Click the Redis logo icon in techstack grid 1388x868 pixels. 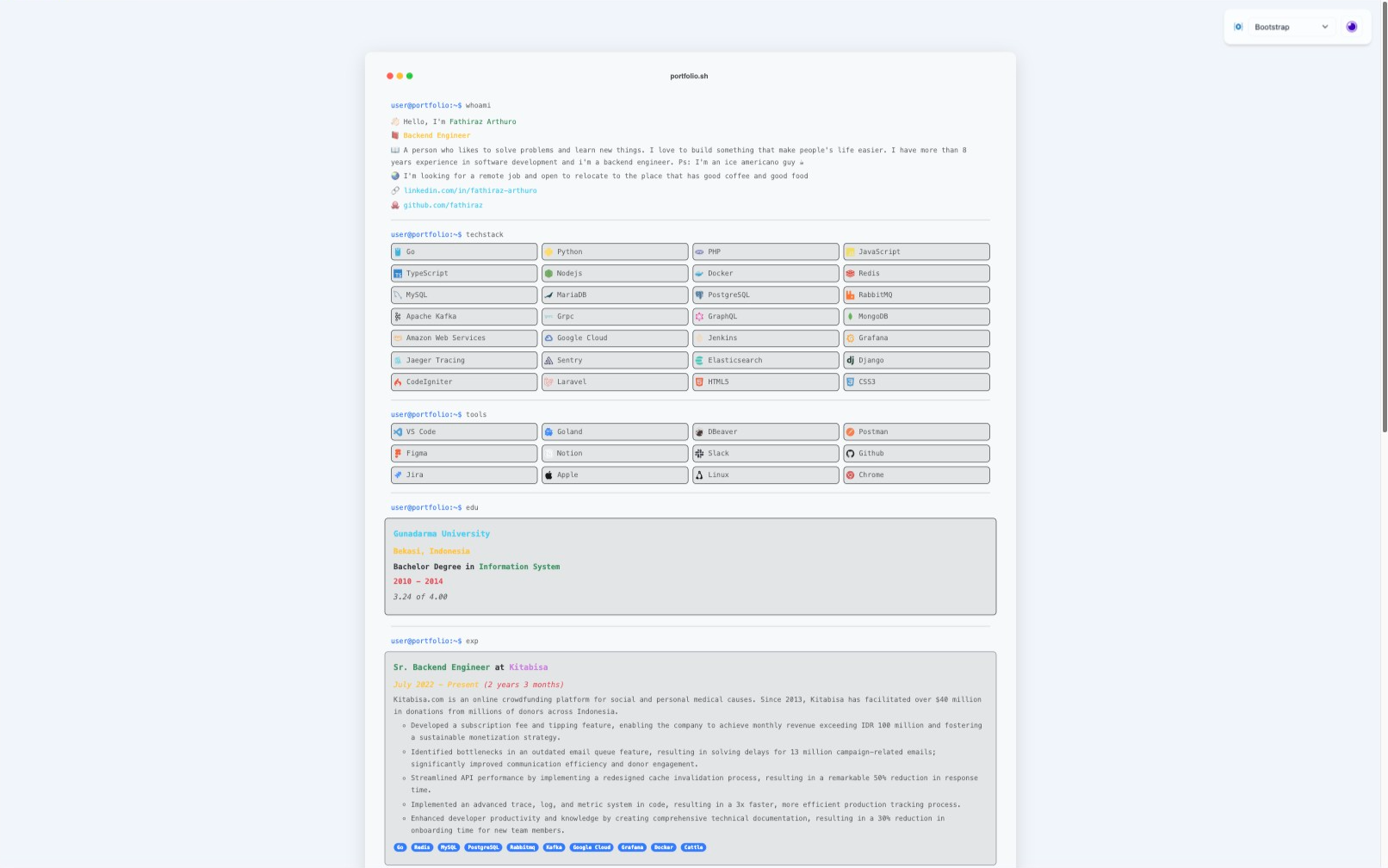pyautogui.click(x=850, y=273)
